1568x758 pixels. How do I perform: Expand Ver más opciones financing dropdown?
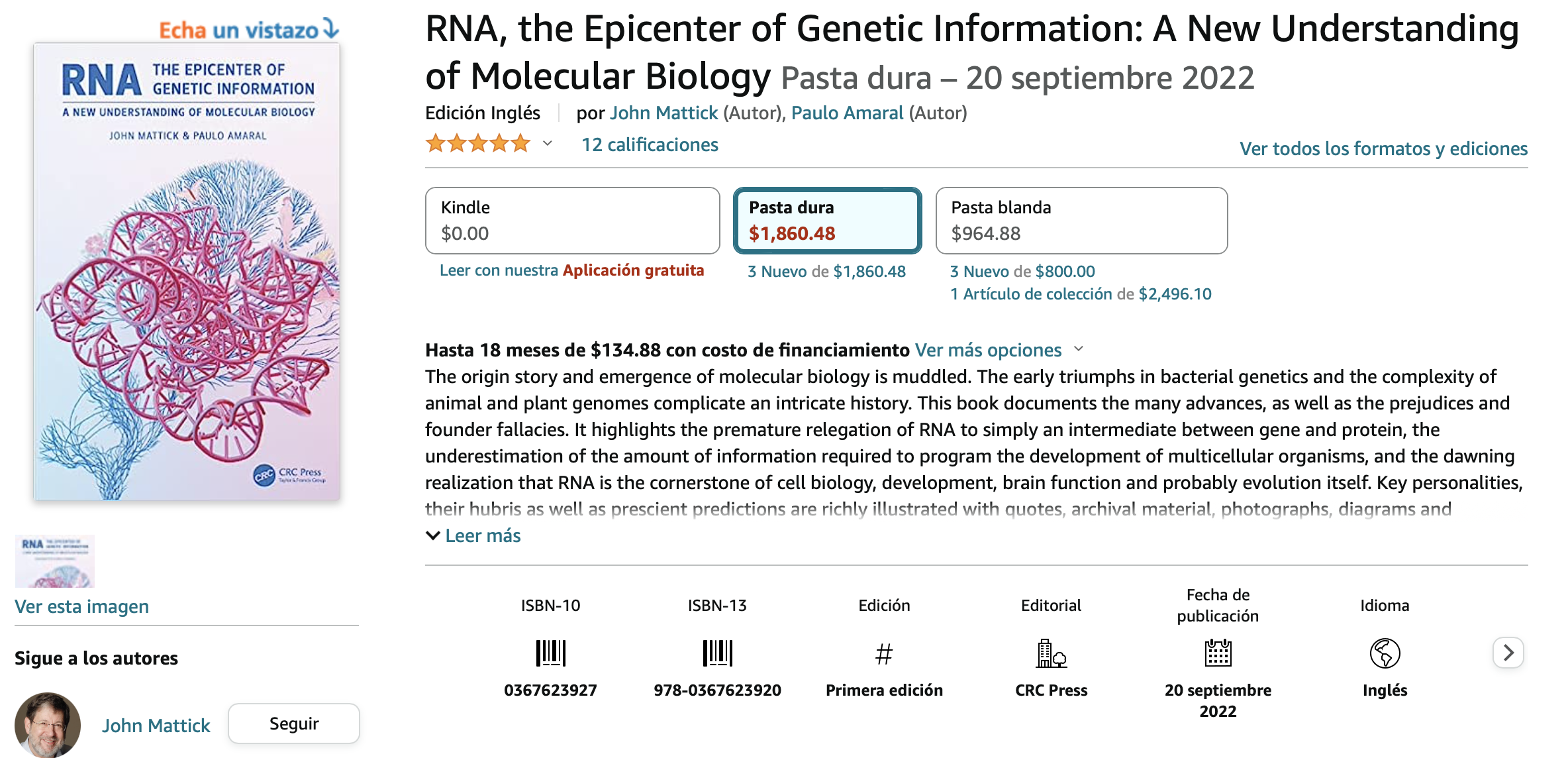(x=1079, y=349)
